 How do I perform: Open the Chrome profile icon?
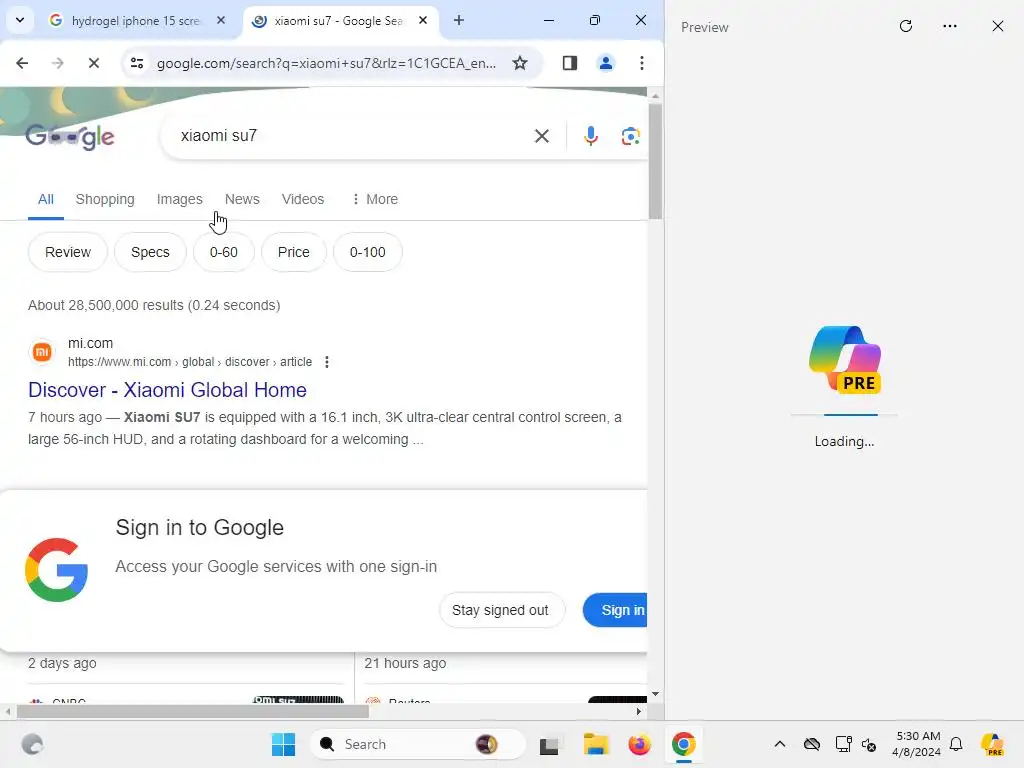605,63
